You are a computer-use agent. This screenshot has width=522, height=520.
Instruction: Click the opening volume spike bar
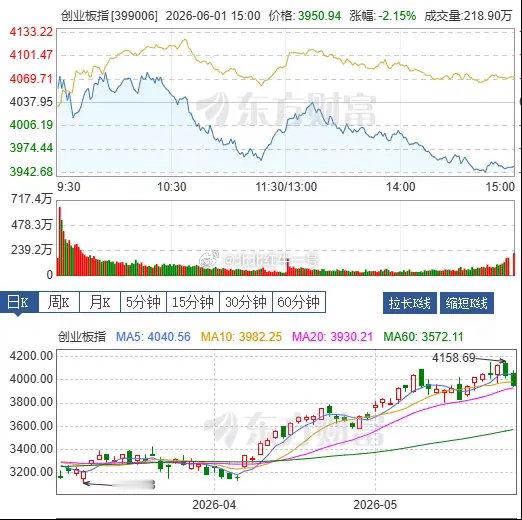click(x=60, y=241)
